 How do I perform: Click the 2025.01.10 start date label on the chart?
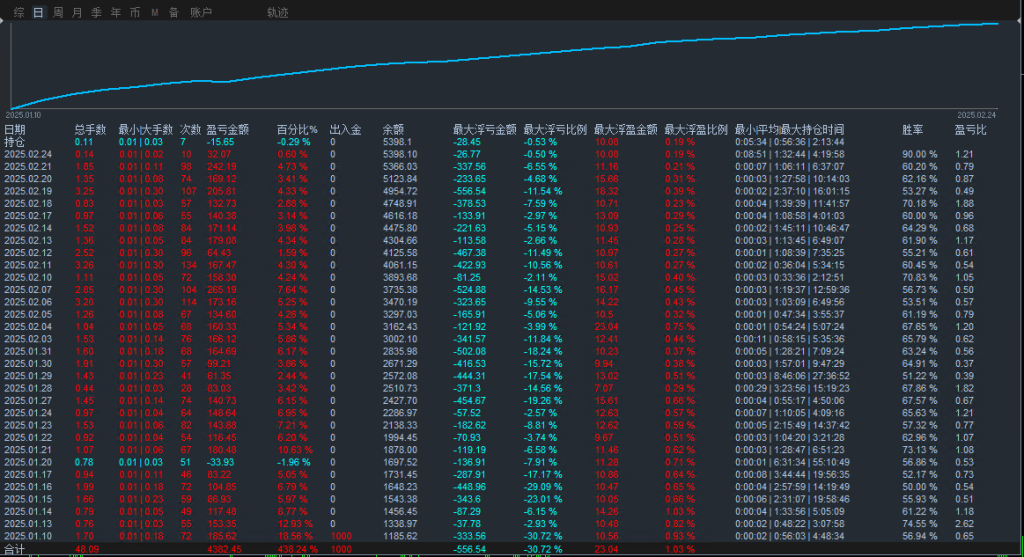(25, 115)
